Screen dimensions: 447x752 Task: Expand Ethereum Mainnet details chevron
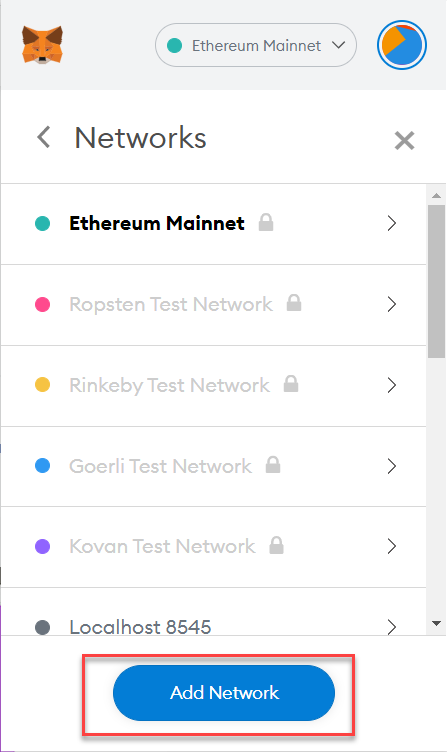392,223
